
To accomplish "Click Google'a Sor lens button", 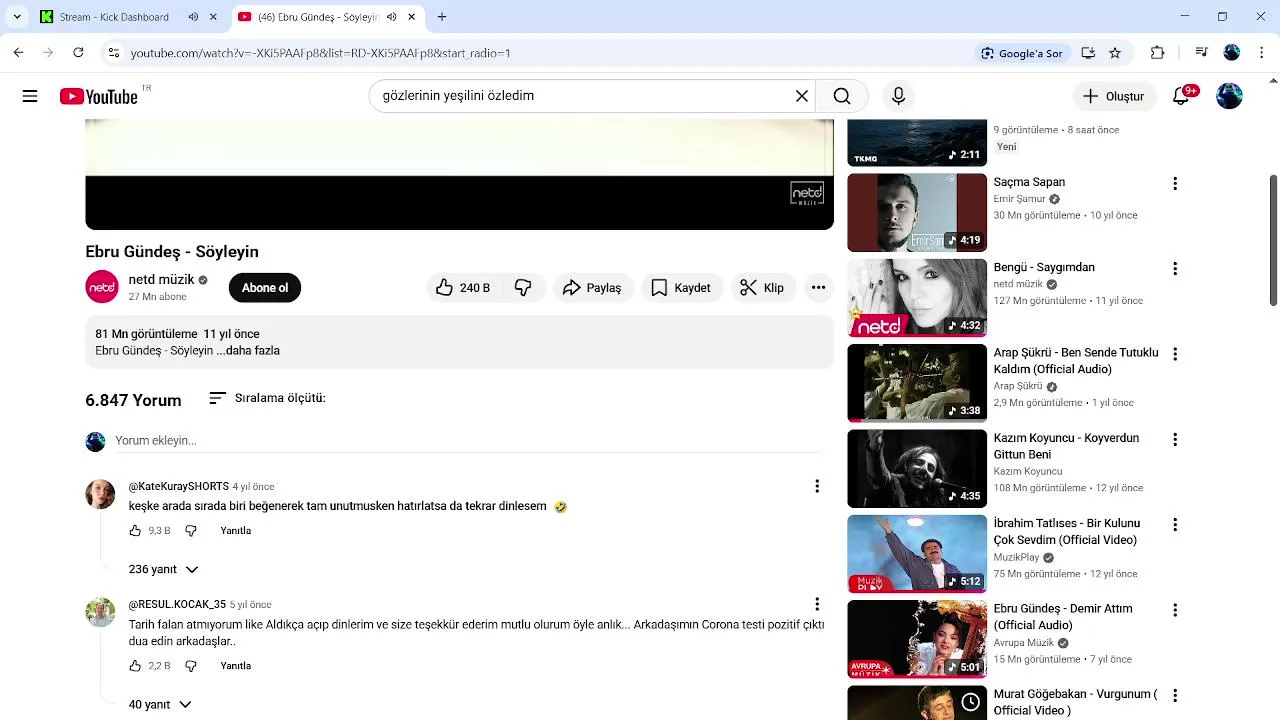I will [1022, 53].
